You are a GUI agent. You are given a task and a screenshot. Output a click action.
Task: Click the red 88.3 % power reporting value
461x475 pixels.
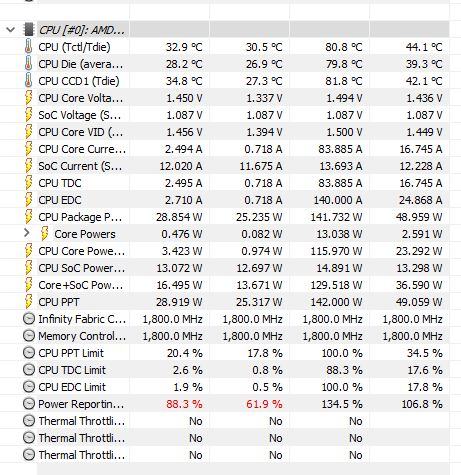click(184, 404)
